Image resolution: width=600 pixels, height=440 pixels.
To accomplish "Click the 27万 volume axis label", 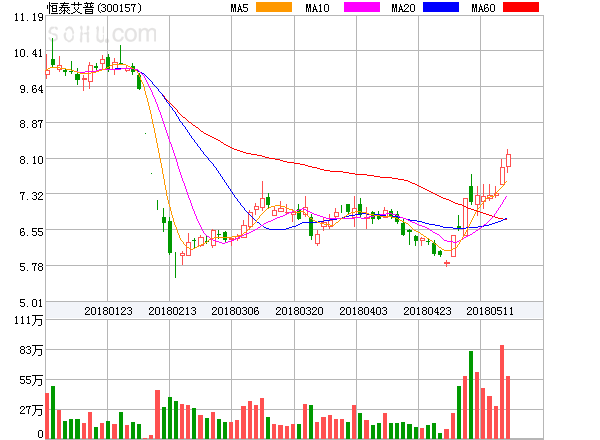I will coord(31,411).
